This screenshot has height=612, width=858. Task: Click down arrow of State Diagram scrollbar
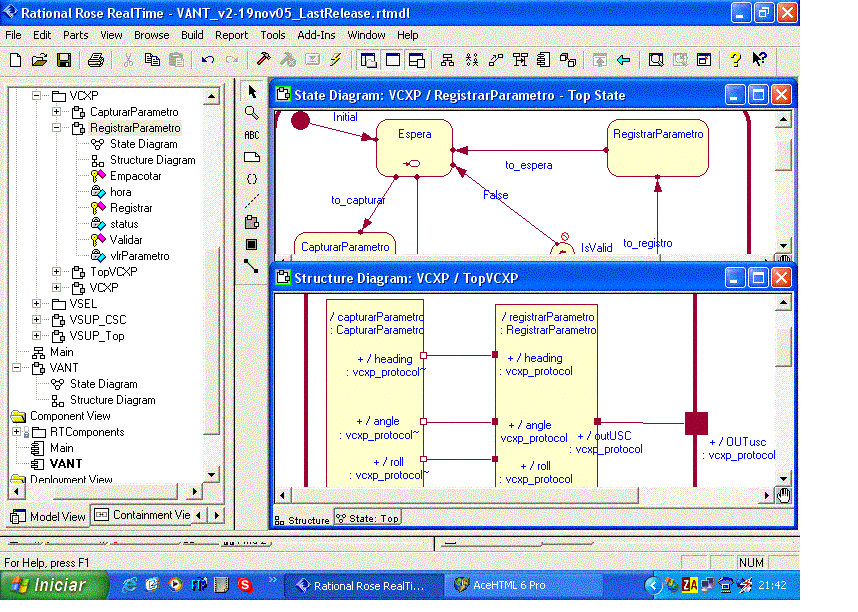click(x=784, y=246)
